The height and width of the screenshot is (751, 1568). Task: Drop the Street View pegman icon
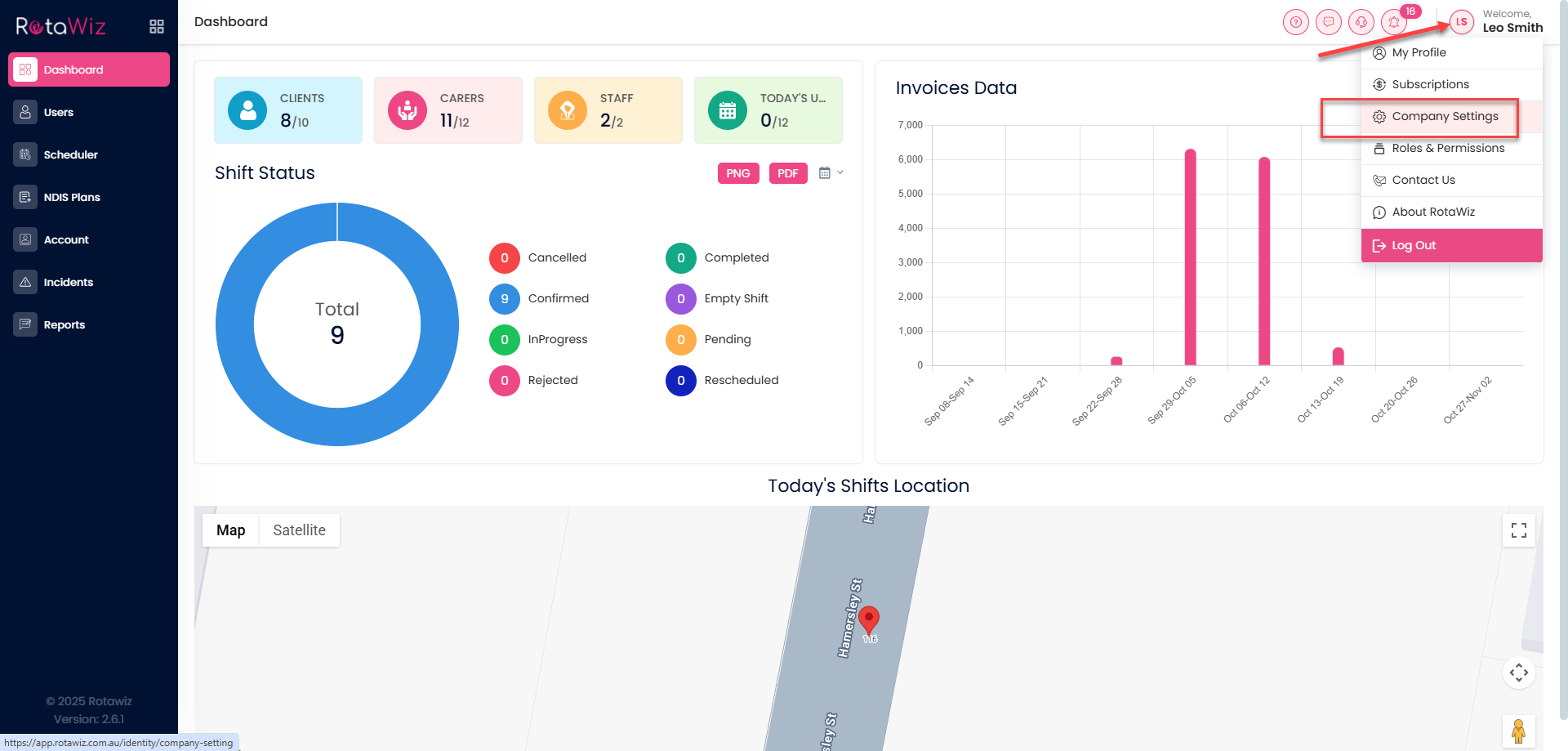click(x=1518, y=731)
